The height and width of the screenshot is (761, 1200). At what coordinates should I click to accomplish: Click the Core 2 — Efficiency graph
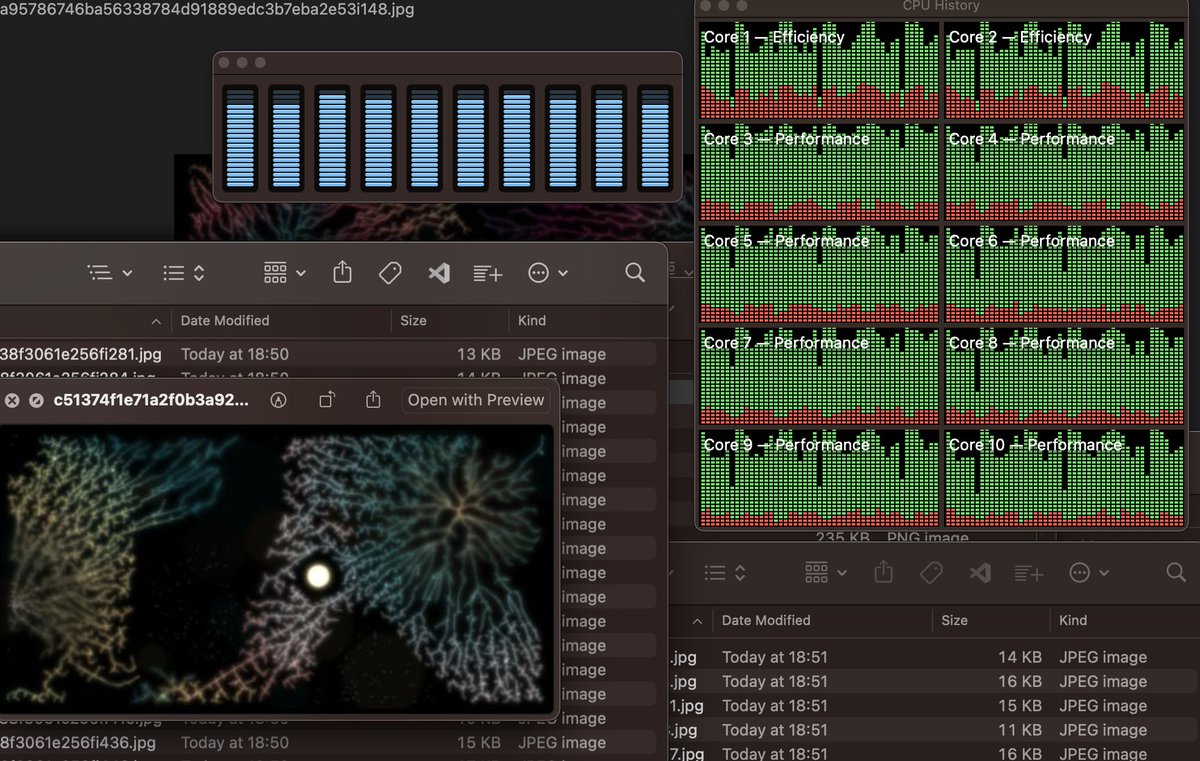1065,70
